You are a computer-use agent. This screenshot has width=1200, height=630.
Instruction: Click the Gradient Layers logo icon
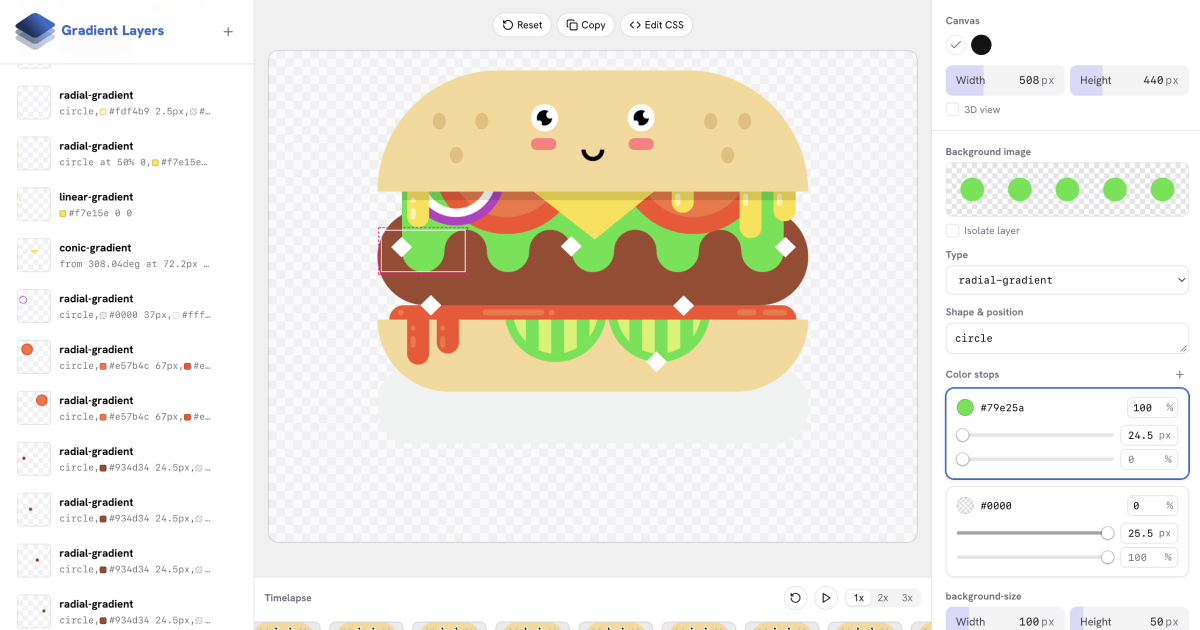coord(35,31)
